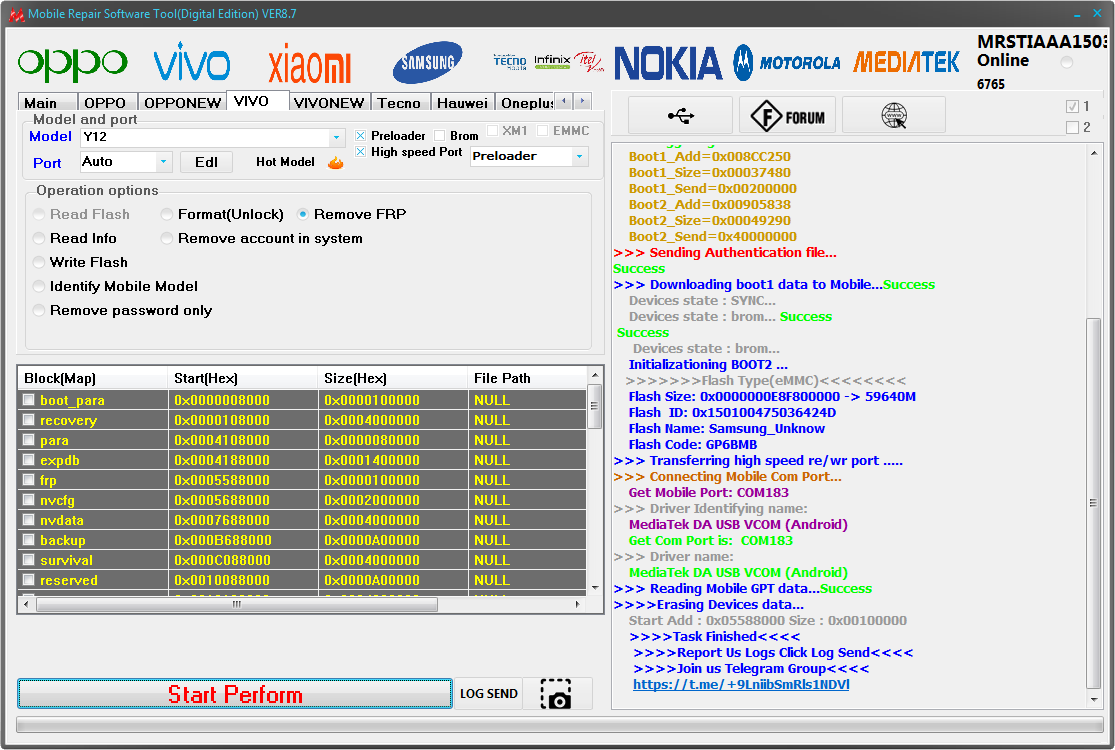Click the Size(Hex) column header
Image resolution: width=1115 pixels, height=750 pixels.
[x=393, y=378]
